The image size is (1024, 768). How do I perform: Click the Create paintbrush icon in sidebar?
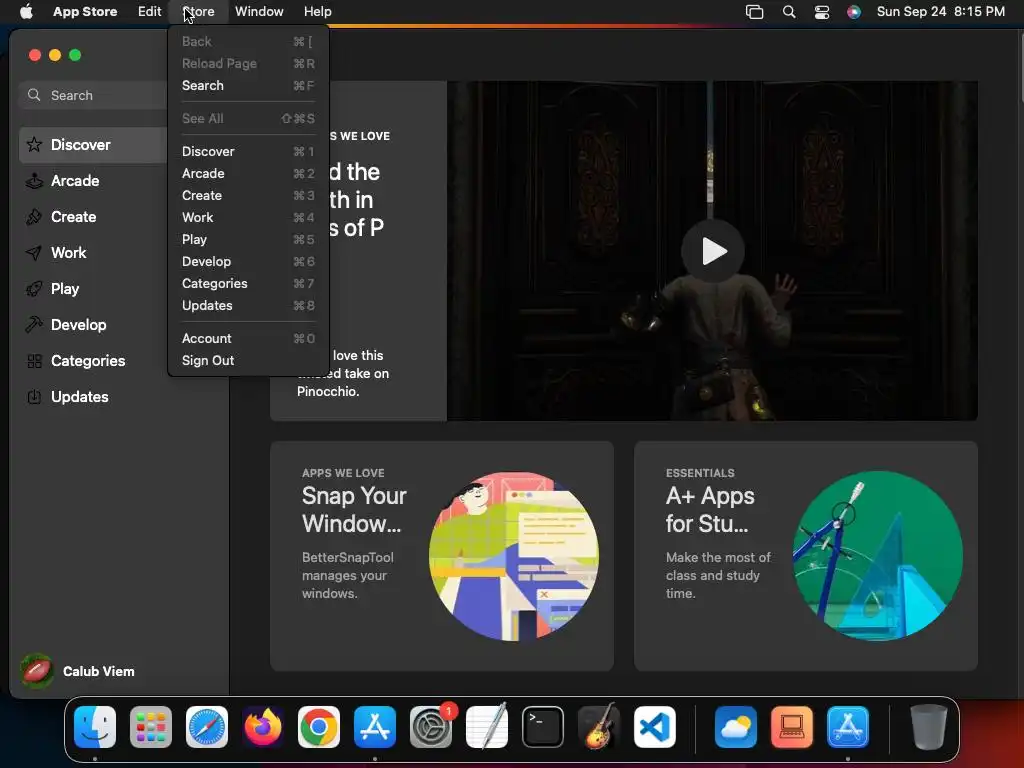(x=34, y=217)
